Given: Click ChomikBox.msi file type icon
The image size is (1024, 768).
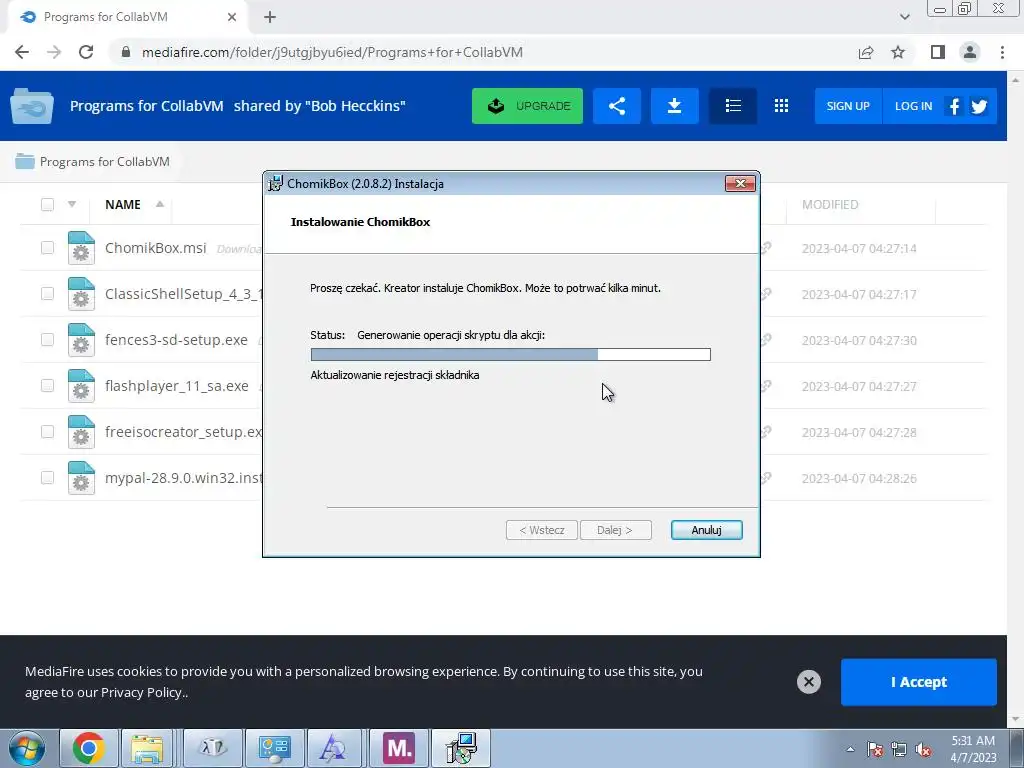Looking at the screenshot, I should pos(81,248).
